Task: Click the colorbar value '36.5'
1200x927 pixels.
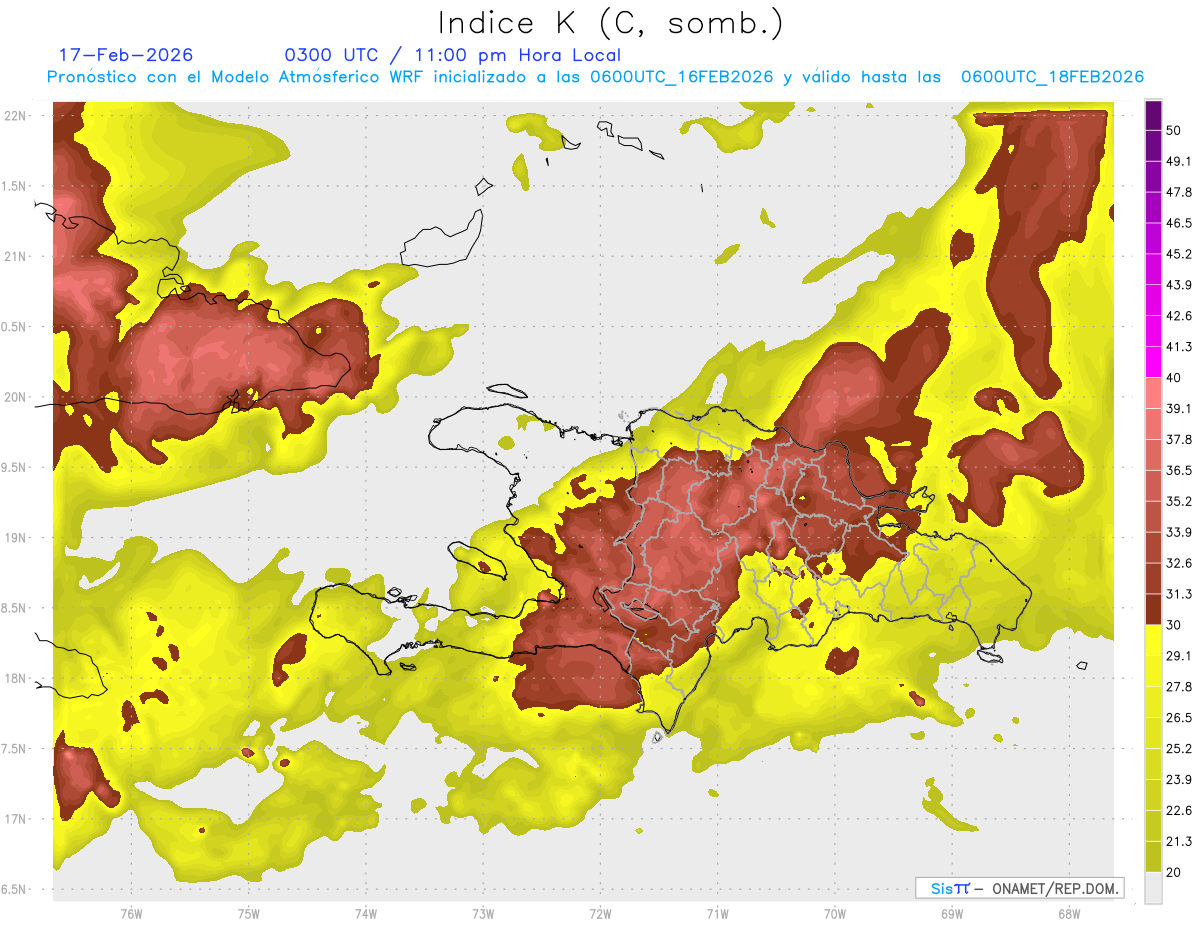Action: coord(1179,470)
